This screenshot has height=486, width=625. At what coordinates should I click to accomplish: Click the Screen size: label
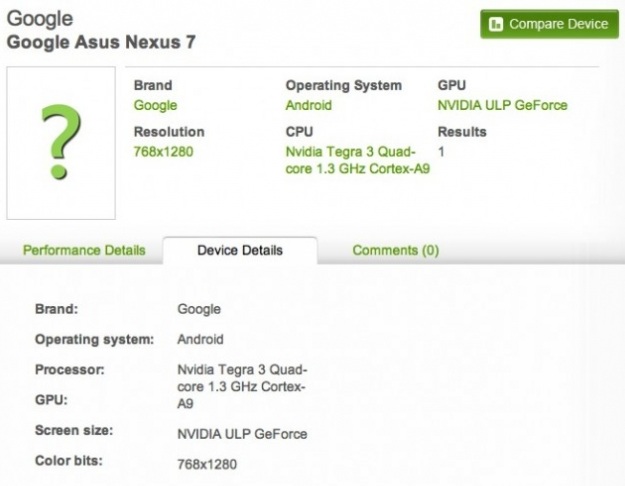point(74,430)
